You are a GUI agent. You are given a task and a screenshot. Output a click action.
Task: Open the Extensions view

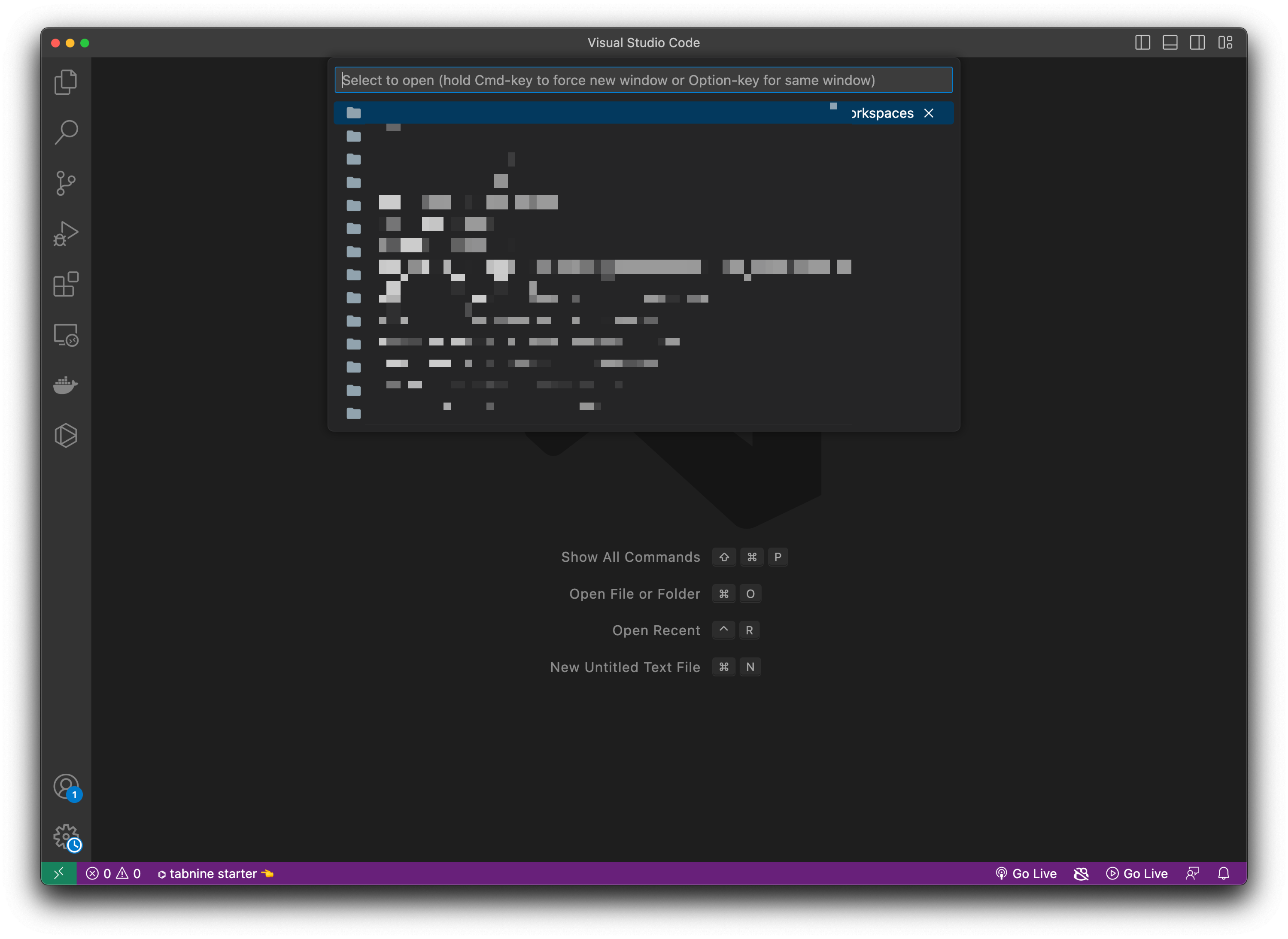pyautogui.click(x=65, y=284)
